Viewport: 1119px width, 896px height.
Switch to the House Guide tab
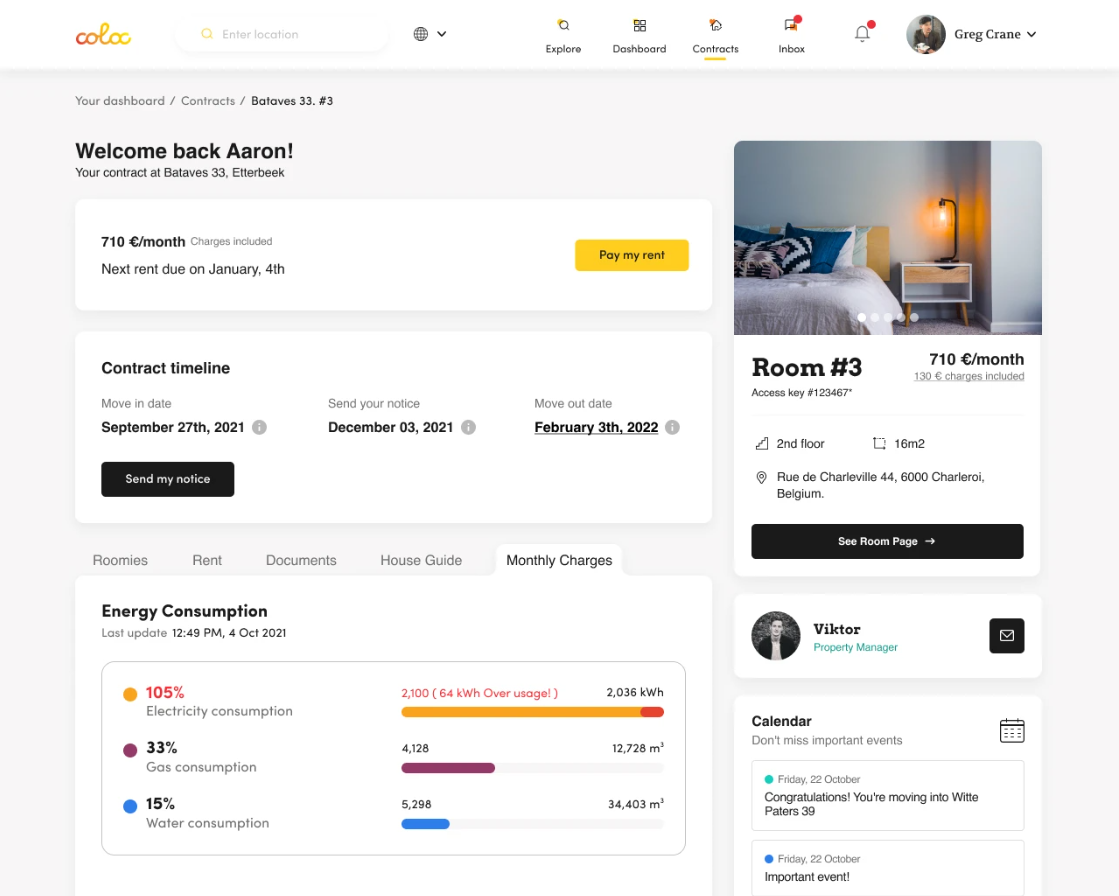point(421,560)
